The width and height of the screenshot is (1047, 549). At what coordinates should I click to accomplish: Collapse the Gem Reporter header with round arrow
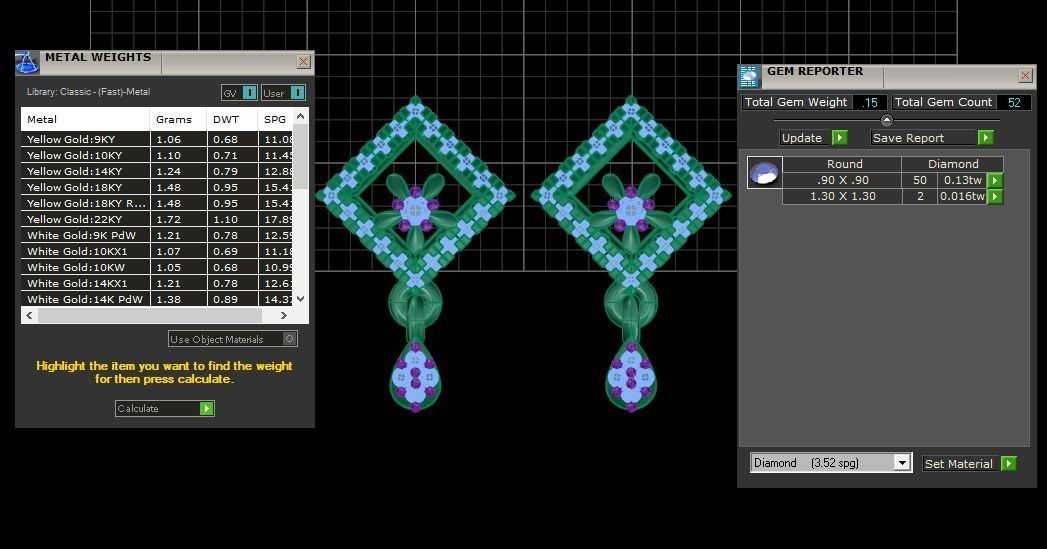(x=887, y=120)
